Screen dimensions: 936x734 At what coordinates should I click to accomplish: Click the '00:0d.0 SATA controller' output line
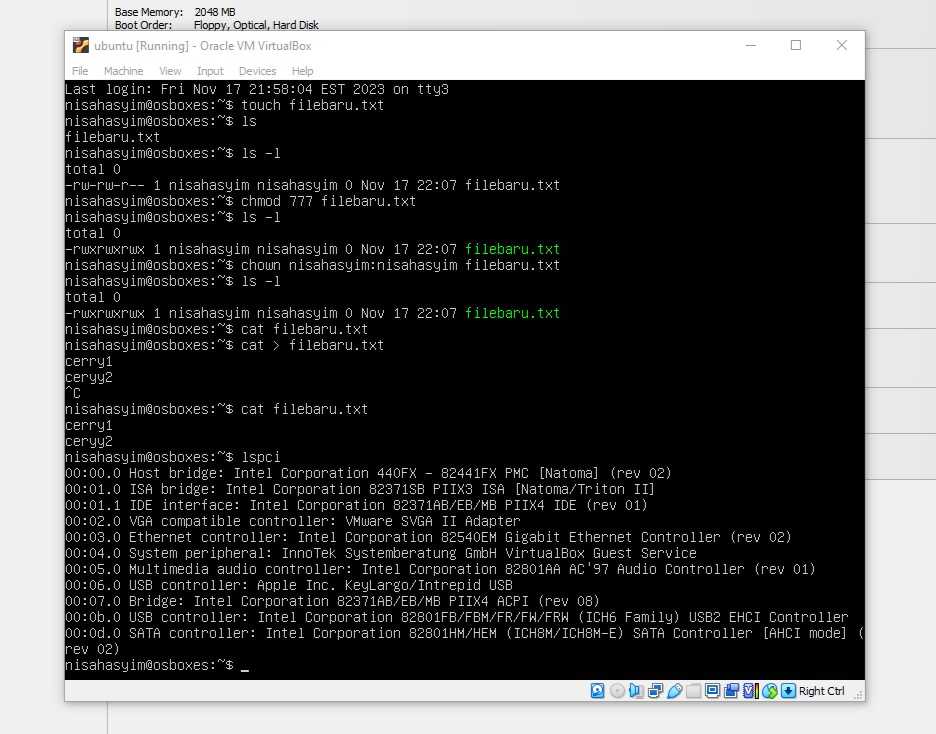(x=464, y=642)
